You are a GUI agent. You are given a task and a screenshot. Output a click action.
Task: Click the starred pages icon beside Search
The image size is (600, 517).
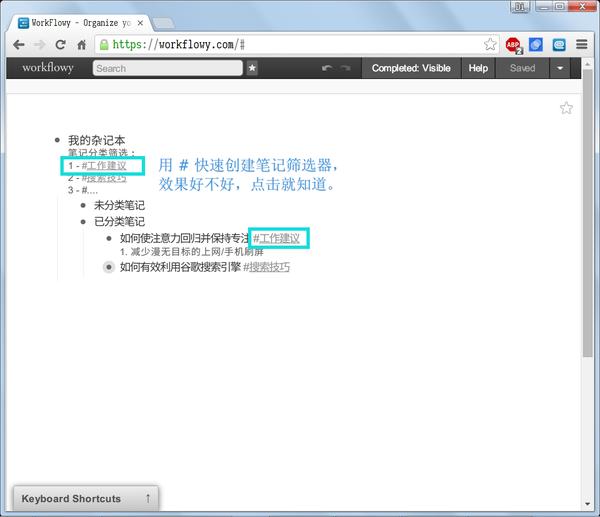[x=252, y=68]
